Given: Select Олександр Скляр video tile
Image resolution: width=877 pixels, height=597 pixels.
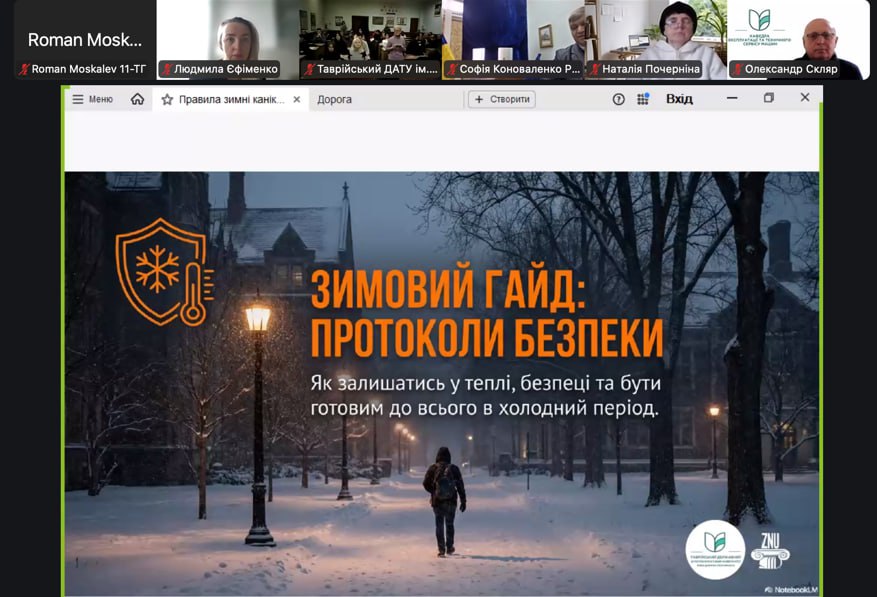Looking at the screenshot, I should 798,39.
